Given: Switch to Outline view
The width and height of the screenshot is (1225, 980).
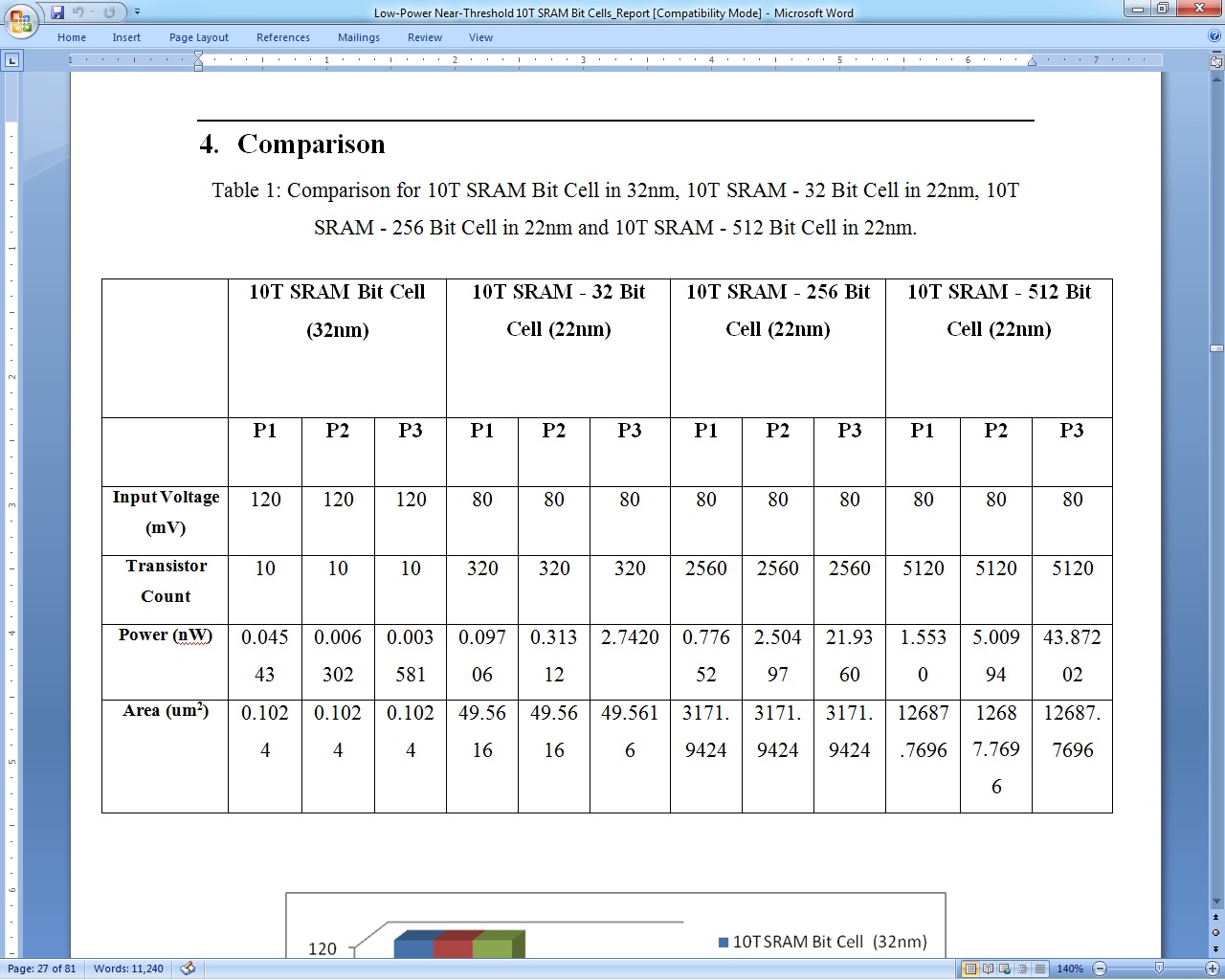Looking at the screenshot, I should click(1022, 969).
